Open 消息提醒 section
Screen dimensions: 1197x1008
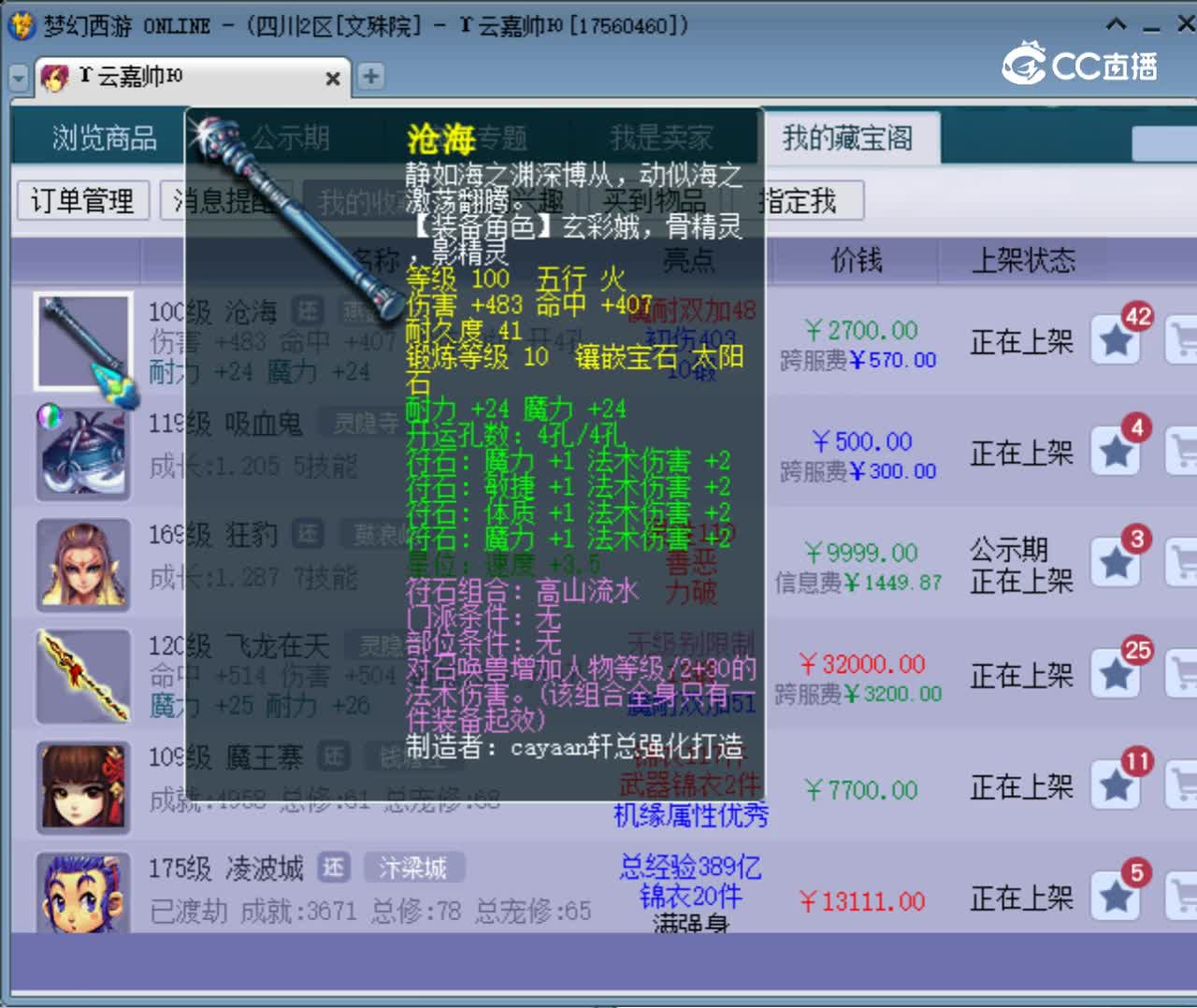tap(224, 200)
